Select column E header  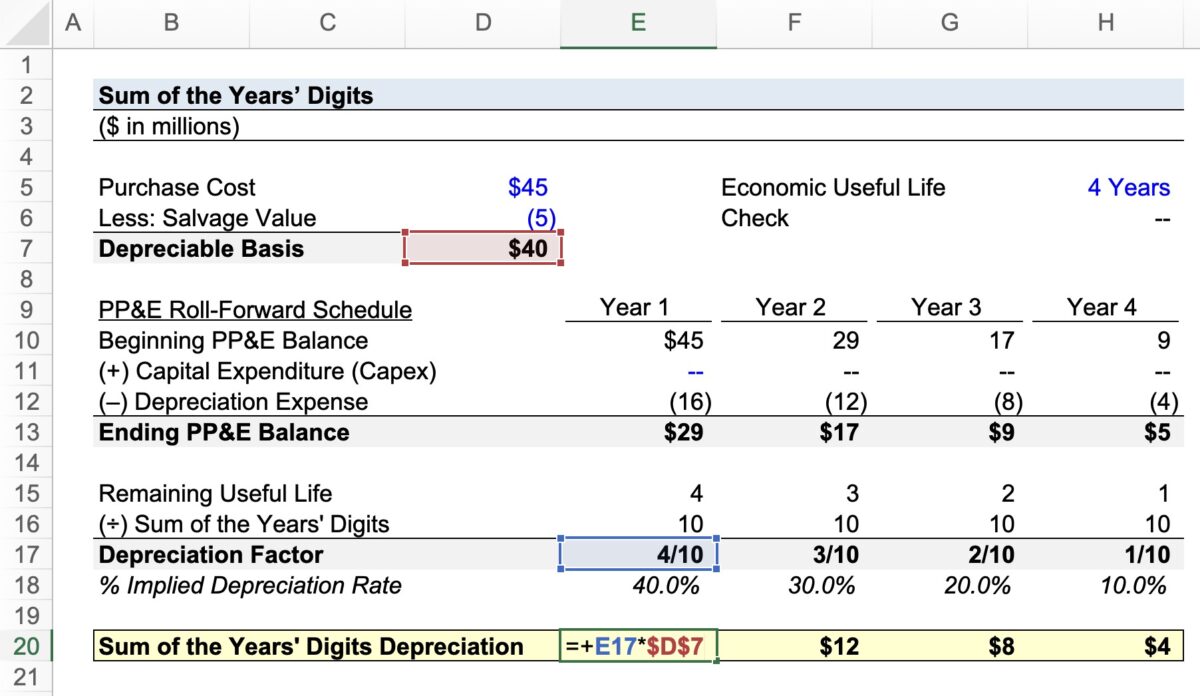click(637, 22)
